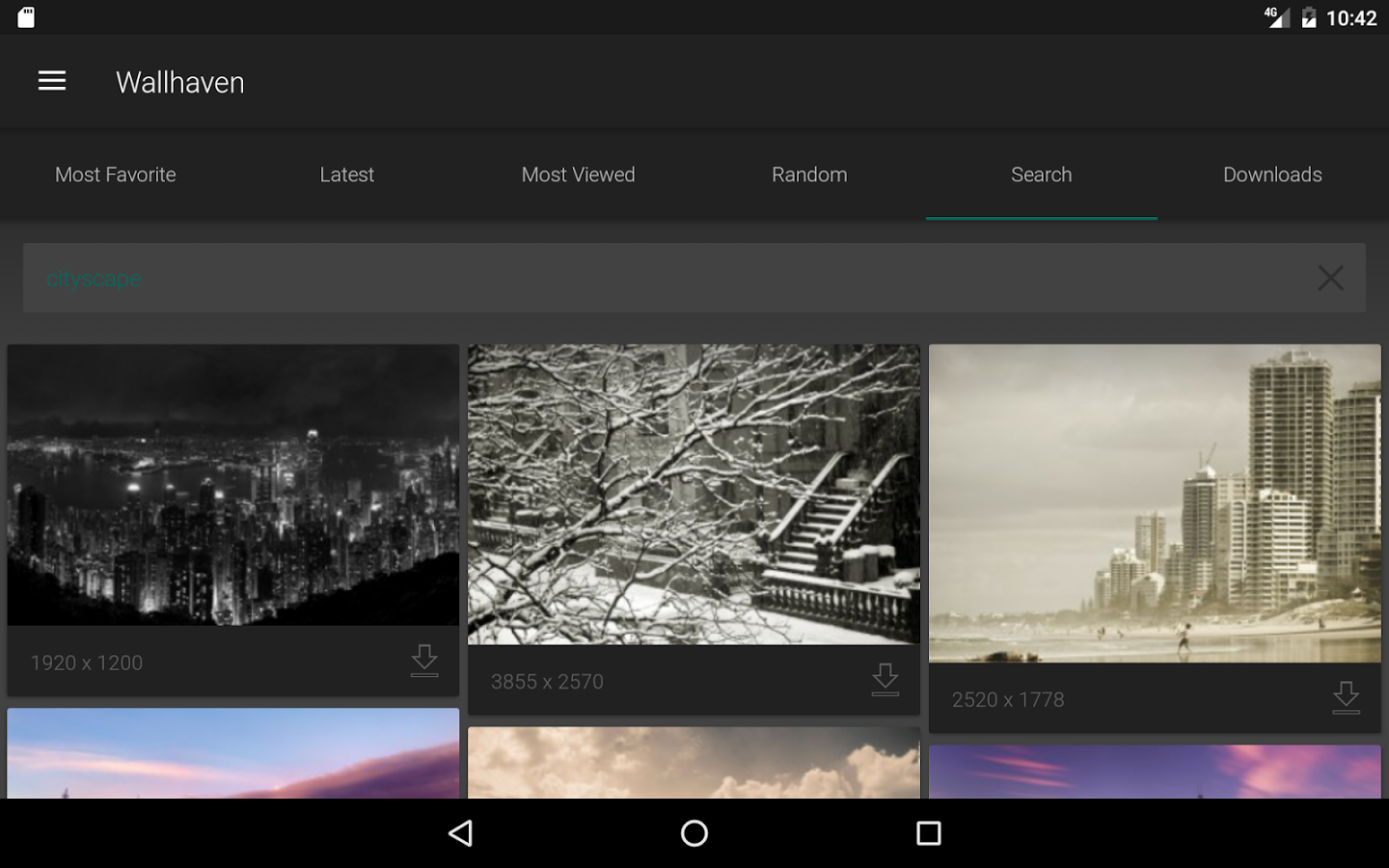
Task: Open the navigation drawer hamburger menu
Action: point(51,81)
